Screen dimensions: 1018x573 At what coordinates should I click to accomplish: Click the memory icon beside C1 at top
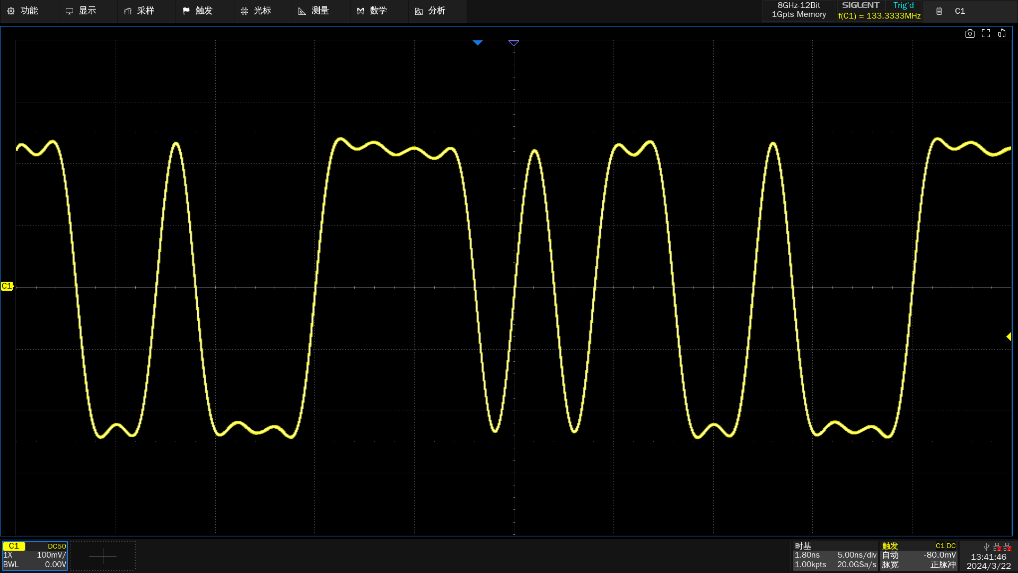point(939,11)
